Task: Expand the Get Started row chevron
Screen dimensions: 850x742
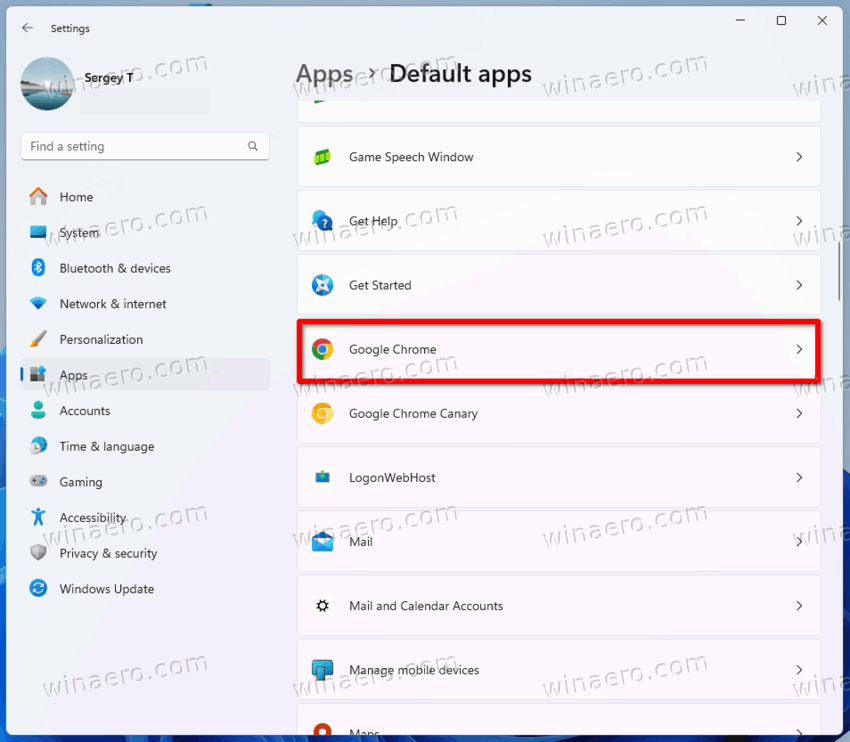Action: pos(799,285)
